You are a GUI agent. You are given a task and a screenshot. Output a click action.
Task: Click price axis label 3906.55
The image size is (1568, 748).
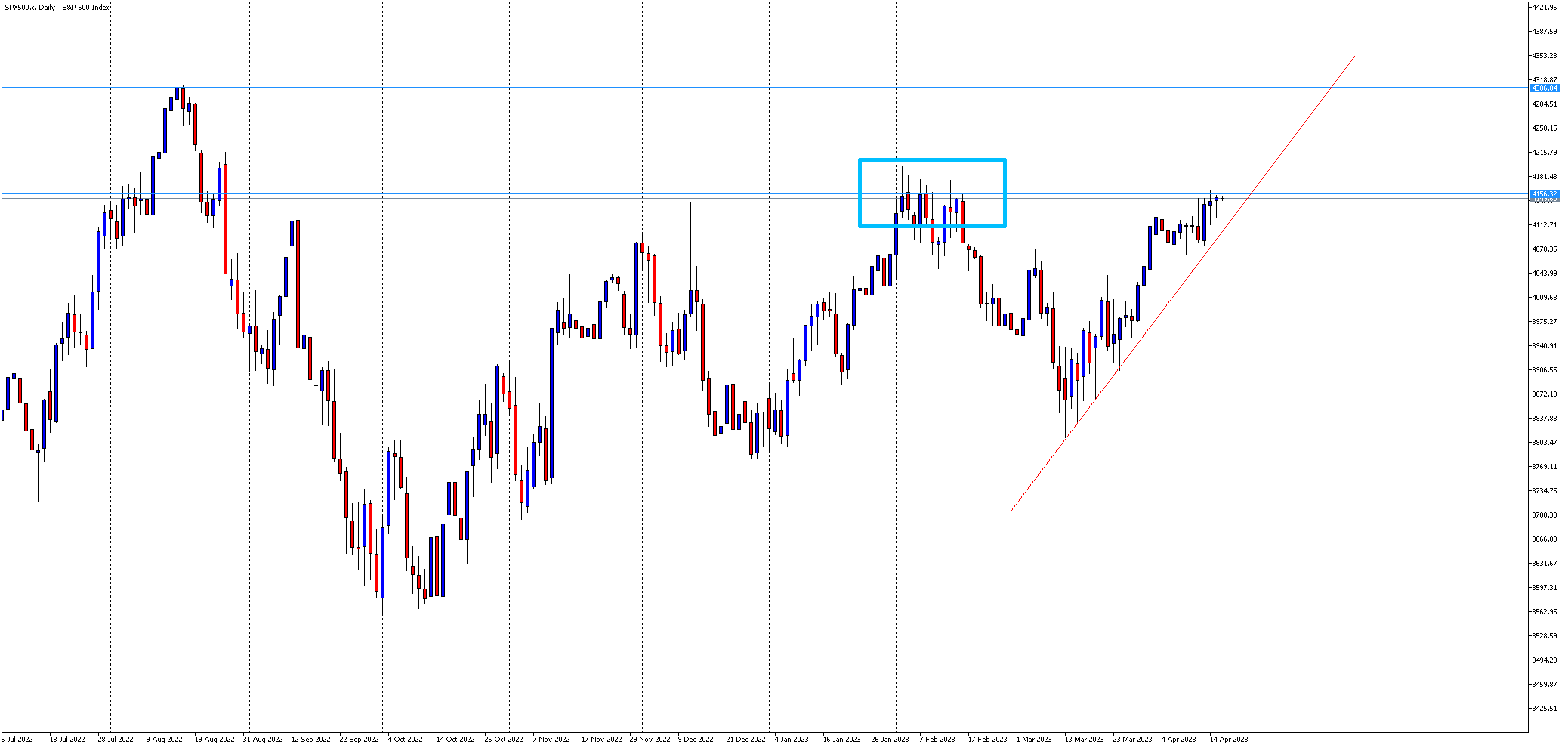[x=1545, y=370]
